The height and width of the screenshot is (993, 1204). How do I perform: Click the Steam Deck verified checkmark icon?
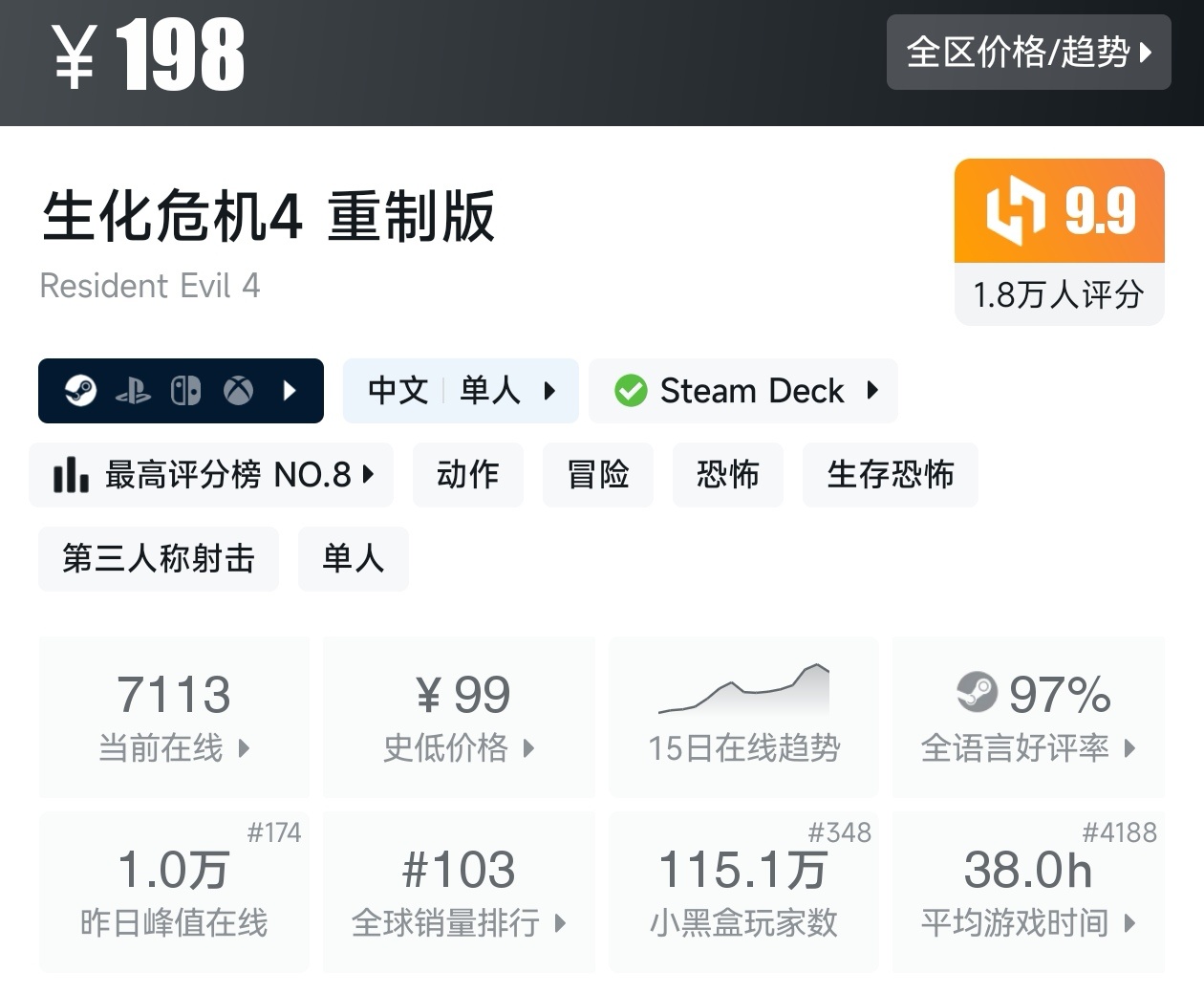(631, 391)
